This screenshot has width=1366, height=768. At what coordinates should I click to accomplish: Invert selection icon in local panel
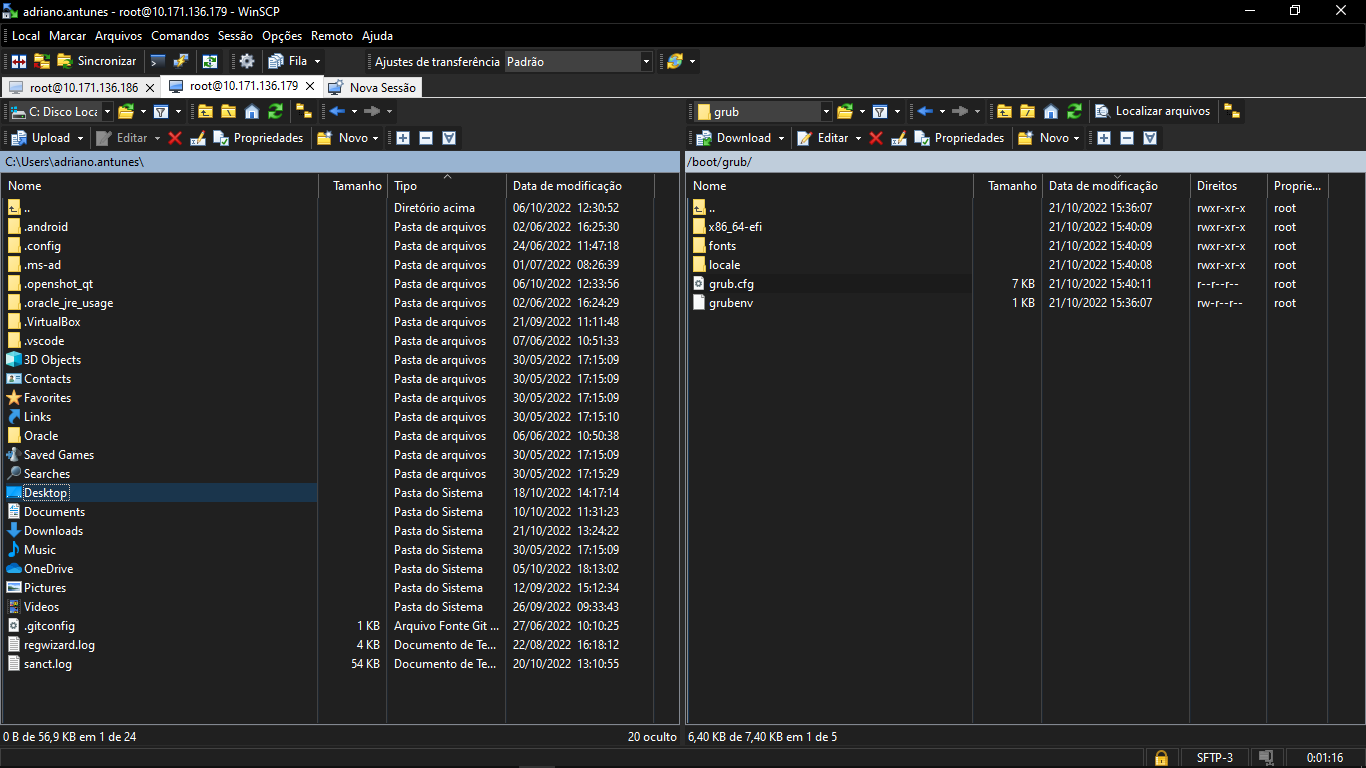pyautogui.click(x=449, y=138)
